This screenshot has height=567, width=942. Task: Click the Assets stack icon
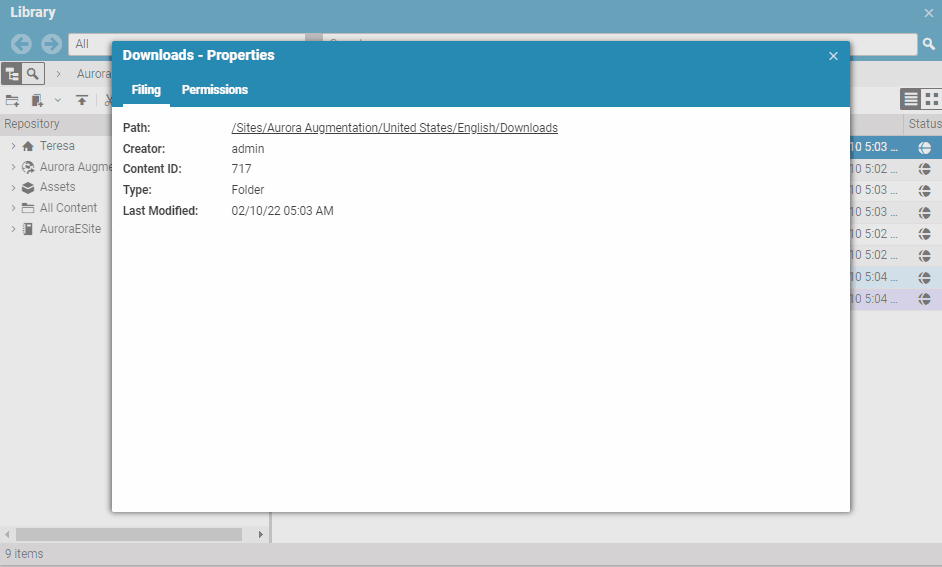(29, 187)
